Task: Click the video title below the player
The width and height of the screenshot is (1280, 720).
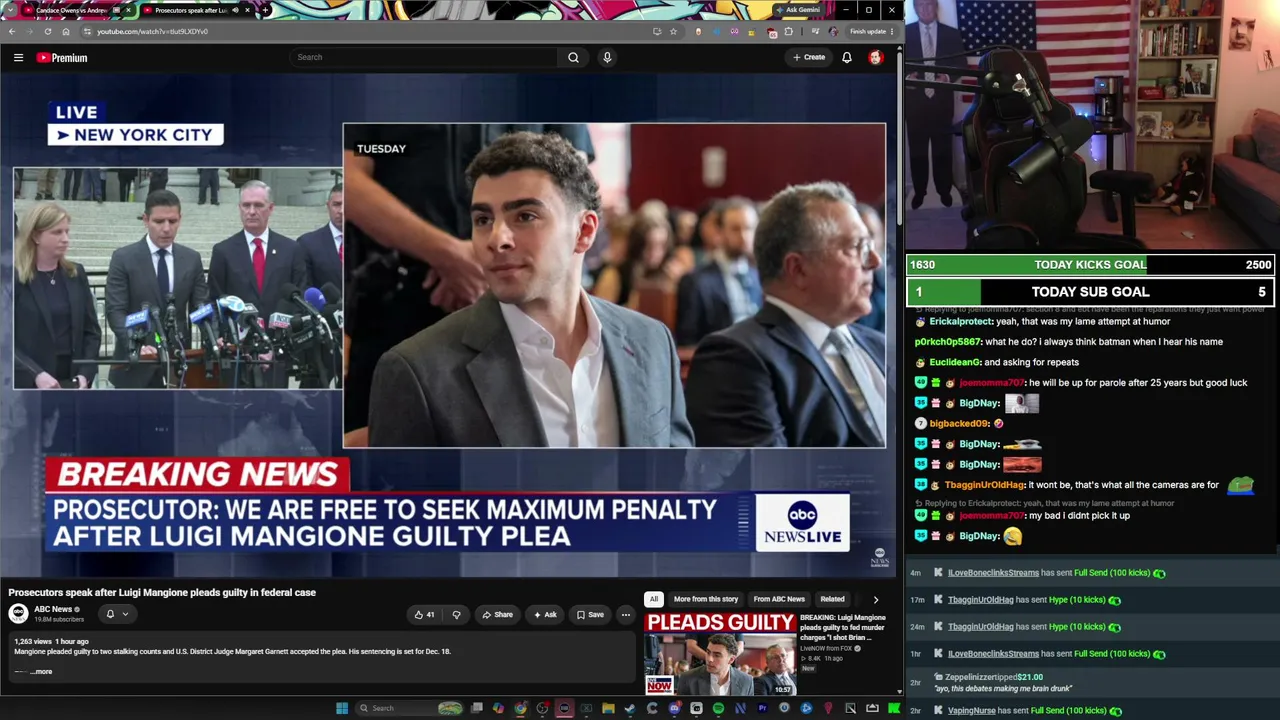Action: [162, 592]
